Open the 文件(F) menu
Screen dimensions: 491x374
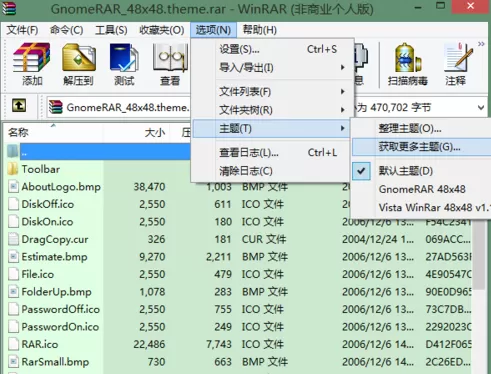22,30
